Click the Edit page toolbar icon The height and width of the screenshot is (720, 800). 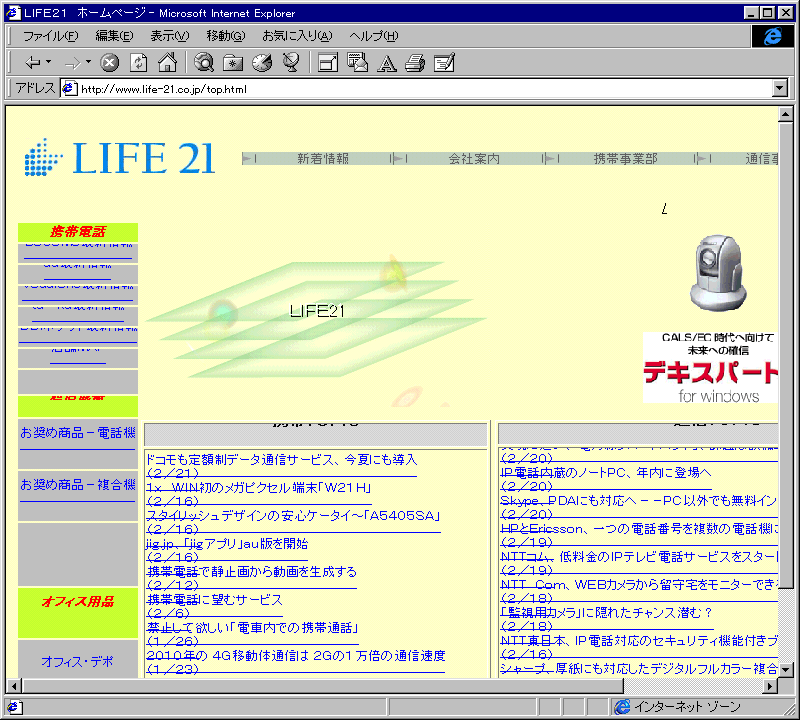[x=444, y=63]
